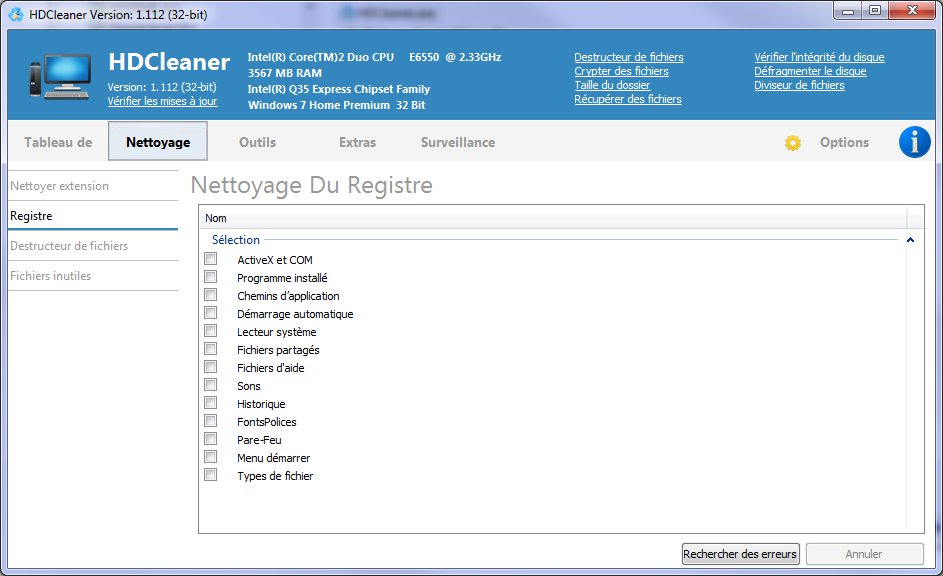Viewport: 943px width, 576px height.
Task: Open Crypter des fichiers link
Action: pyautogui.click(x=621, y=71)
